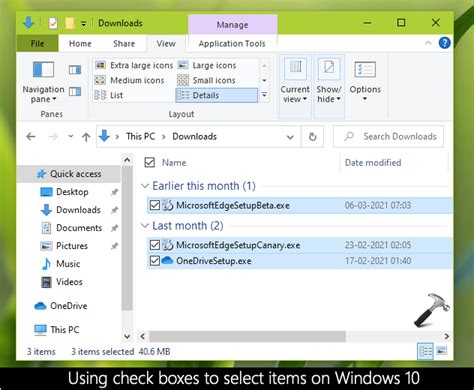Click This PC in the address bar

click(x=141, y=137)
